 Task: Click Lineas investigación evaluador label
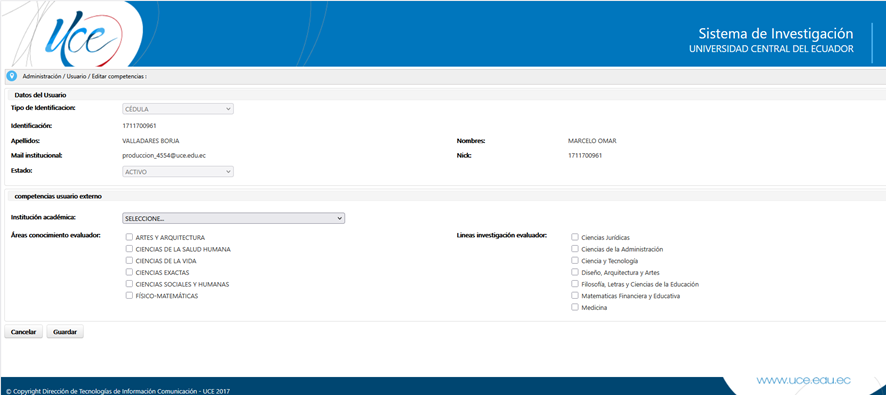502,235
